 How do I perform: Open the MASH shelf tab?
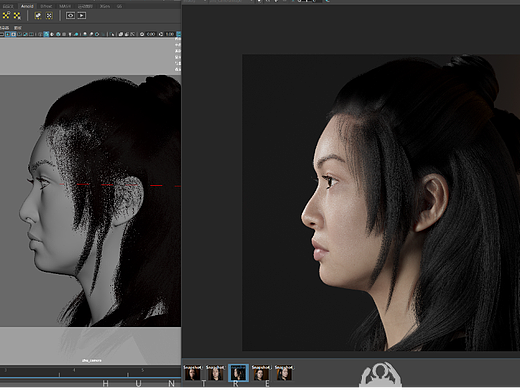pos(65,6)
